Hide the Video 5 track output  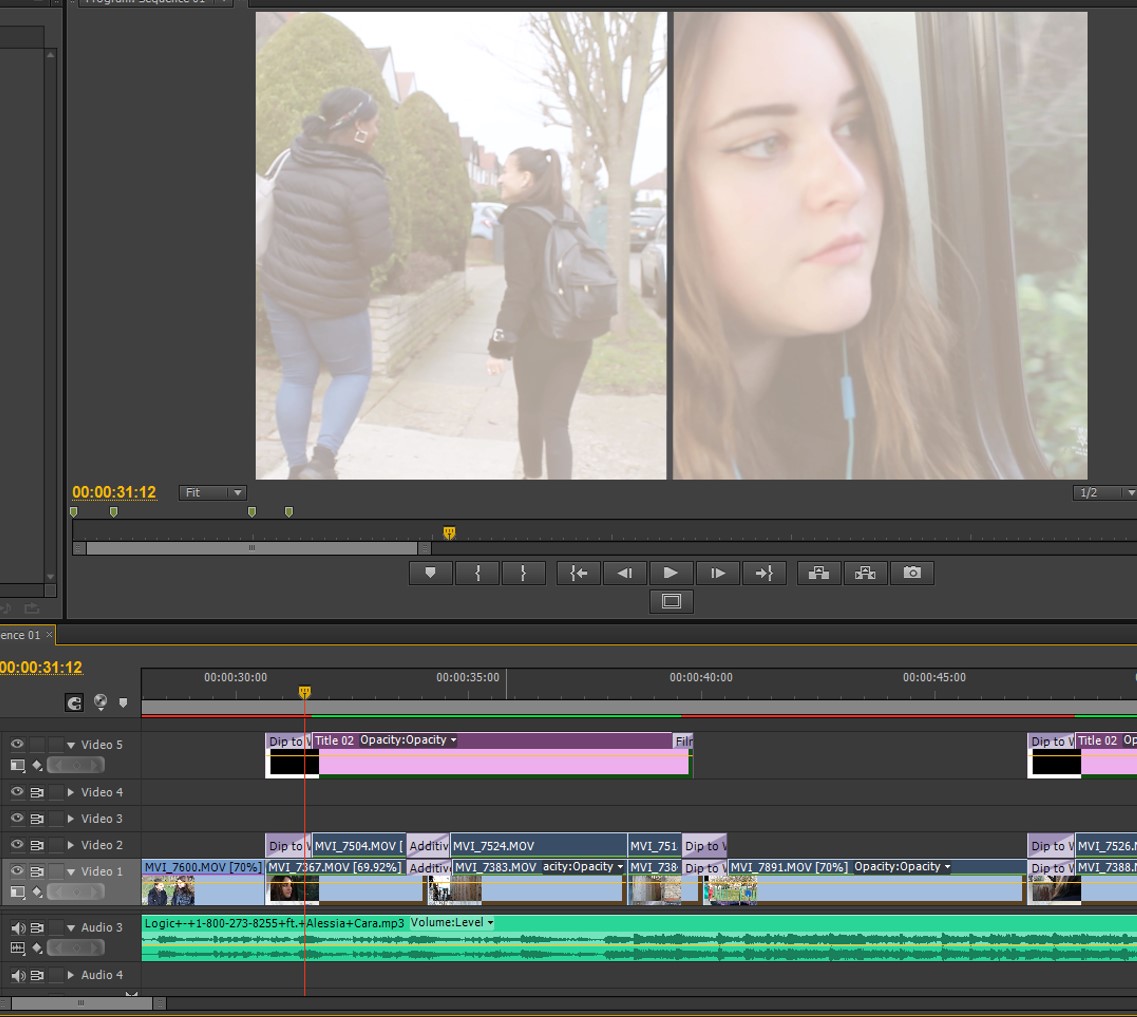17,744
